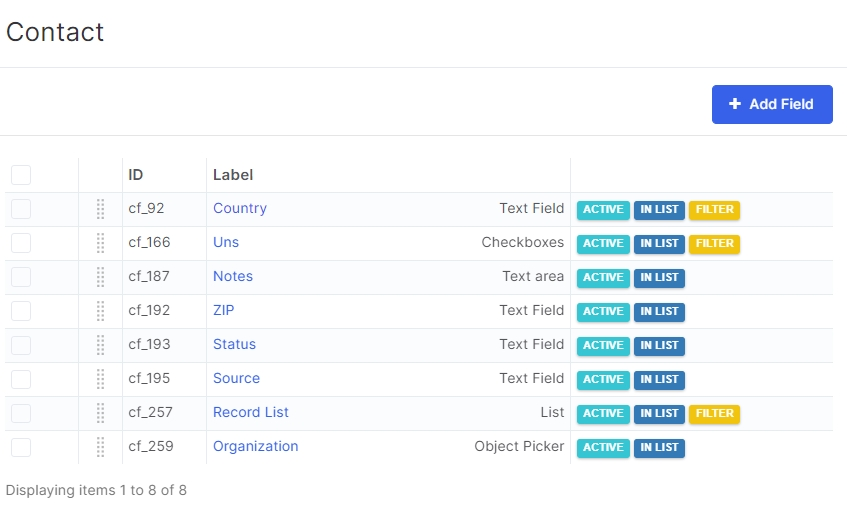Click the drag grip on the Source row
This screenshot has width=847, height=507.
point(100,379)
